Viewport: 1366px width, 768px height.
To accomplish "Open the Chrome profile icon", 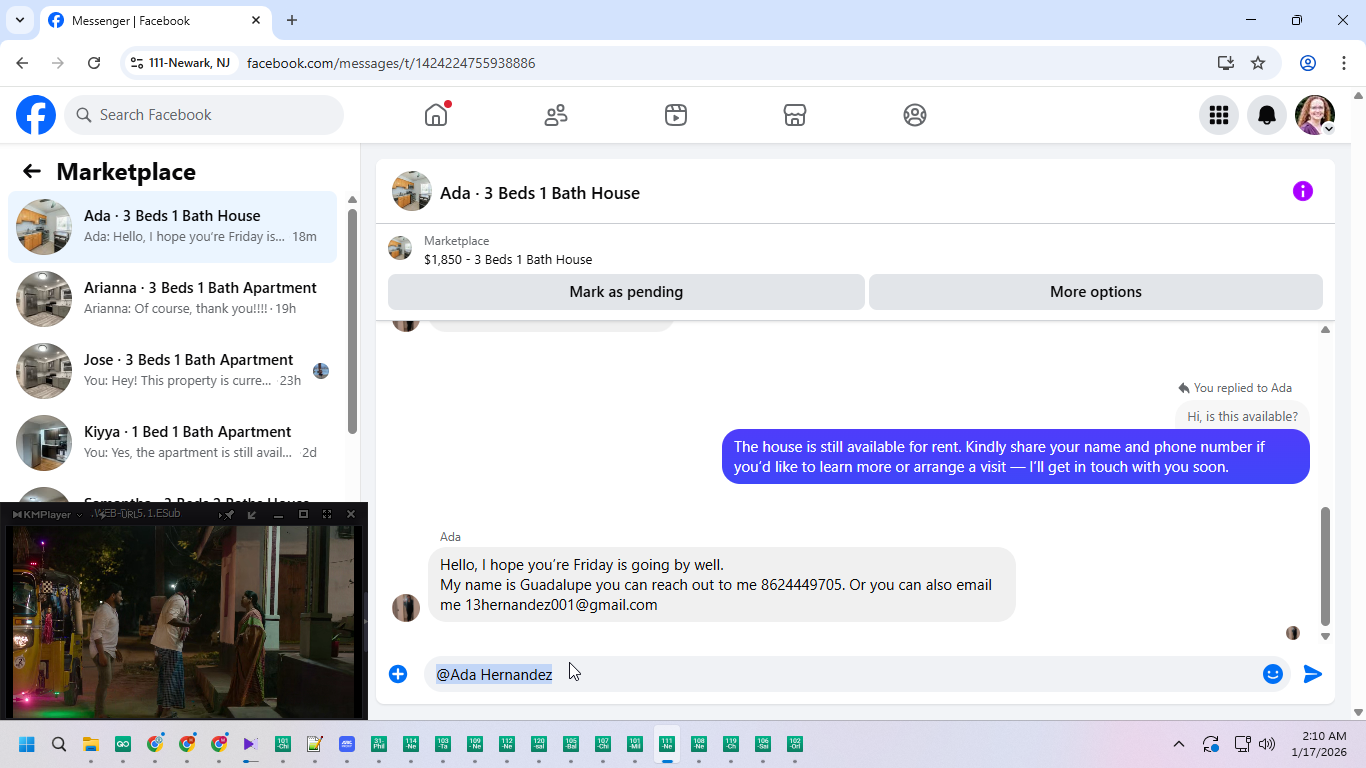I will click(1308, 63).
